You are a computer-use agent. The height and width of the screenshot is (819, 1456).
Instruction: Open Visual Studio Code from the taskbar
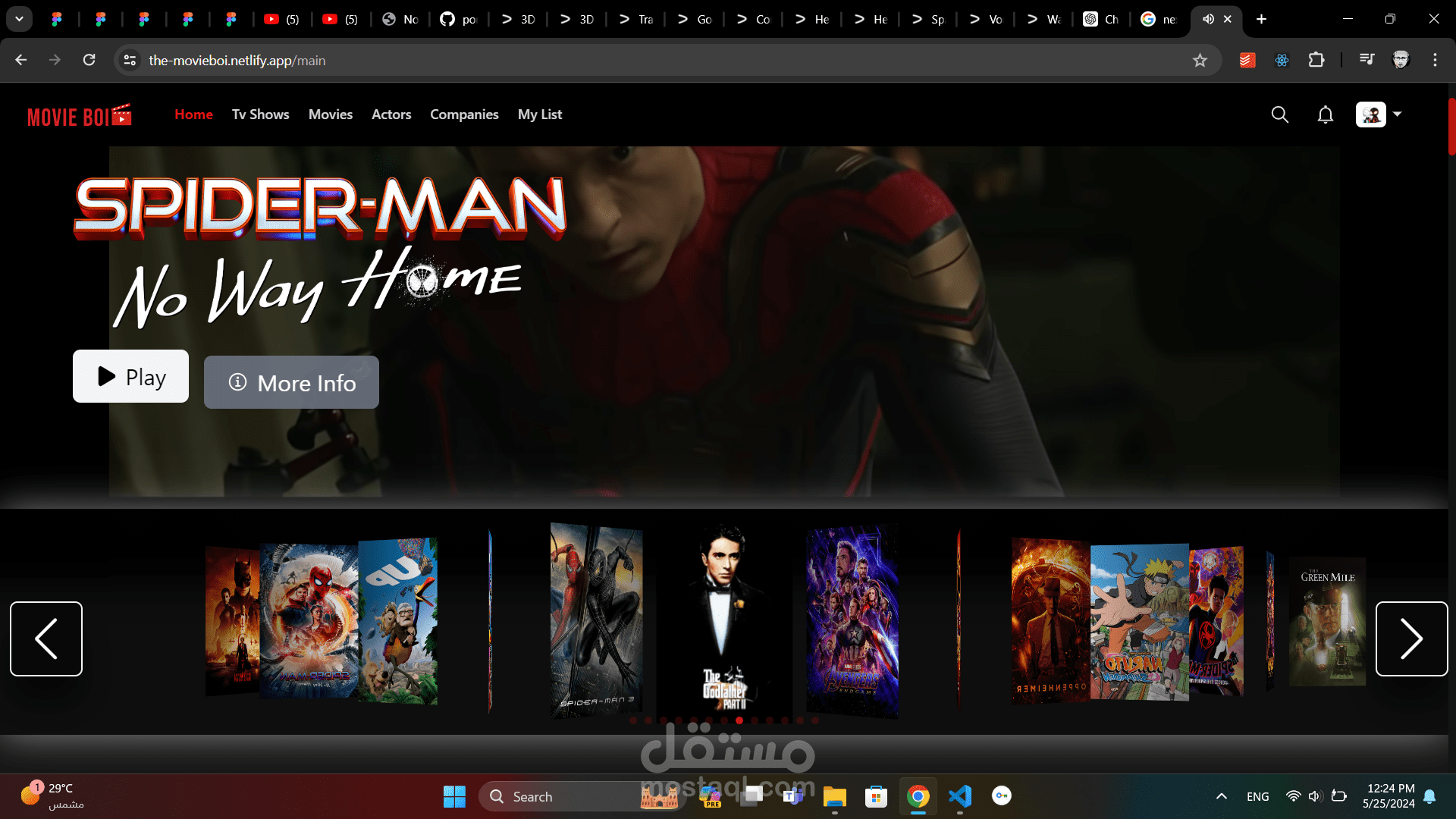(x=960, y=796)
